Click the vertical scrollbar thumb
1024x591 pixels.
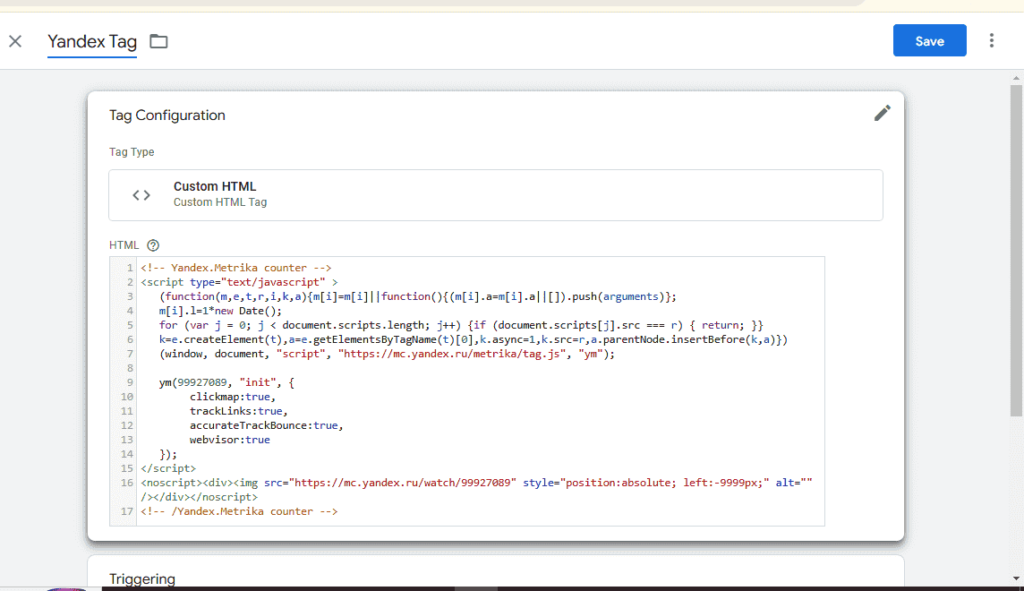(x=1016, y=251)
